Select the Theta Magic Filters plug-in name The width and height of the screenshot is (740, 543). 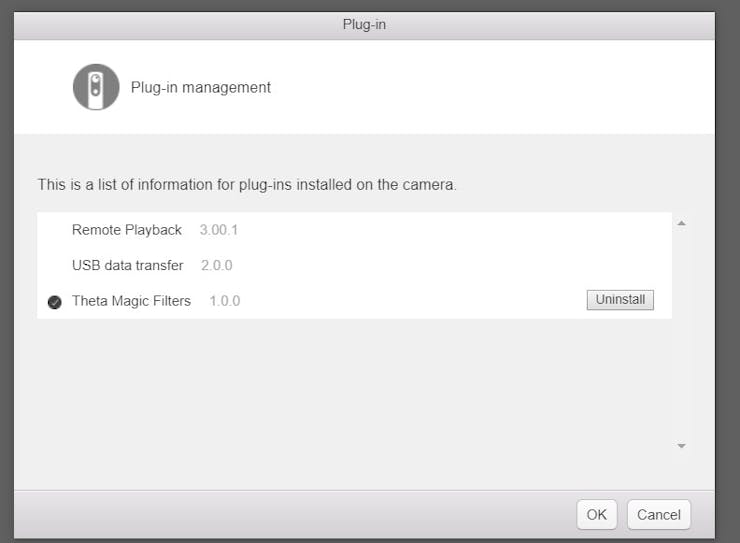[131, 301]
